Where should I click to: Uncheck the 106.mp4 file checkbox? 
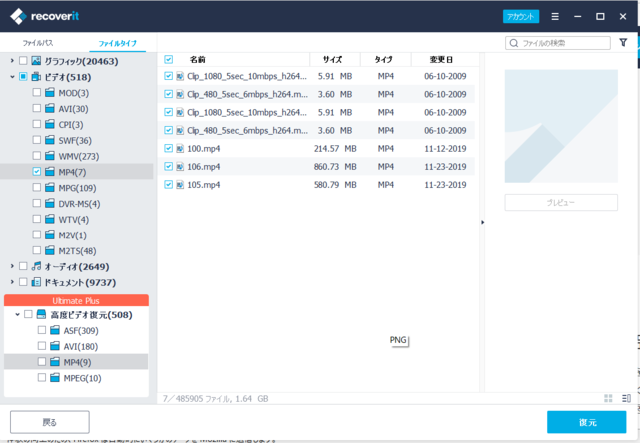[x=168, y=166]
